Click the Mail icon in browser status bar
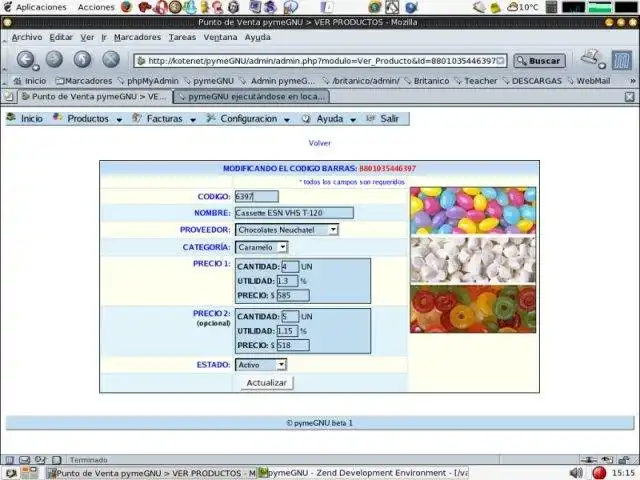This screenshot has height=480, width=640. [x=25, y=460]
